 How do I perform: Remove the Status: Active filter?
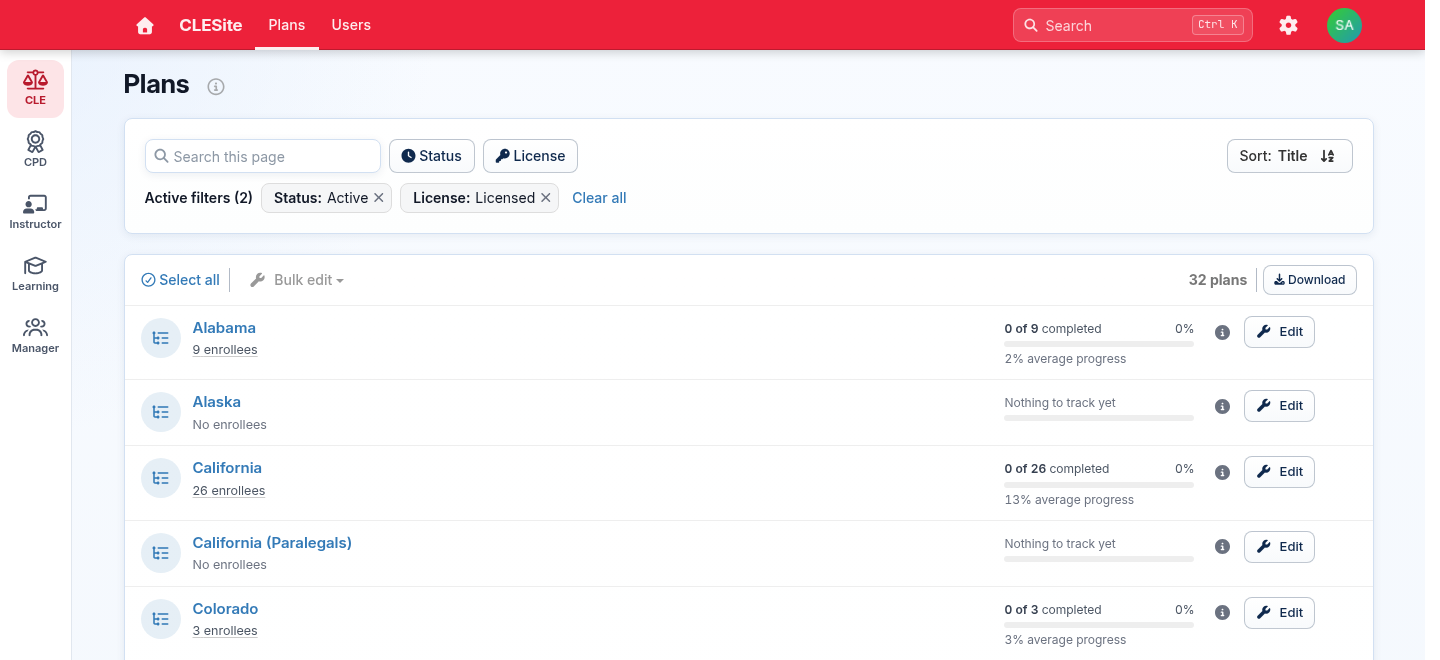[379, 198]
